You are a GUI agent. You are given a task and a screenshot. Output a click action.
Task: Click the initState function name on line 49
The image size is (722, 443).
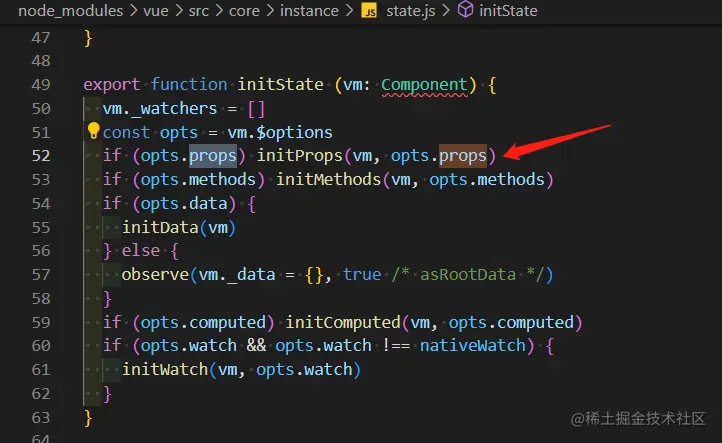(x=280, y=85)
